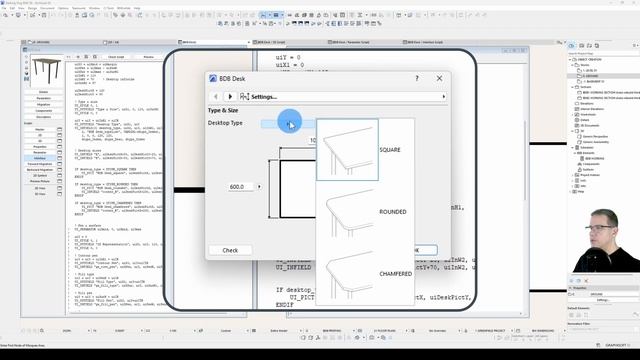The image size is (640, 360).
Task: Select the 2D Symbol button
Action: click(40, 175)
